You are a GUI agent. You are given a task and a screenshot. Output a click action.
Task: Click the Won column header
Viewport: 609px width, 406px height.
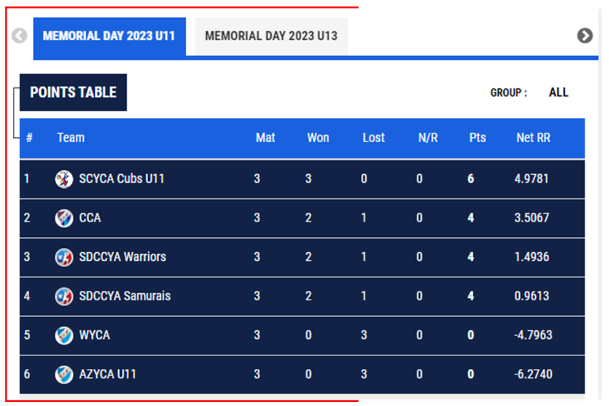[x=318, y=137]
